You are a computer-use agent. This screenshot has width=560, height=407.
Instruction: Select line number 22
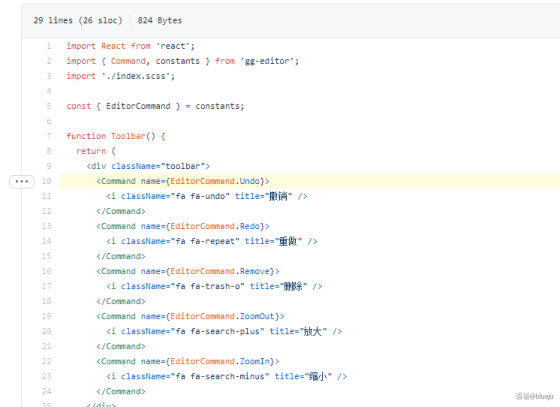tap(47, 361)
